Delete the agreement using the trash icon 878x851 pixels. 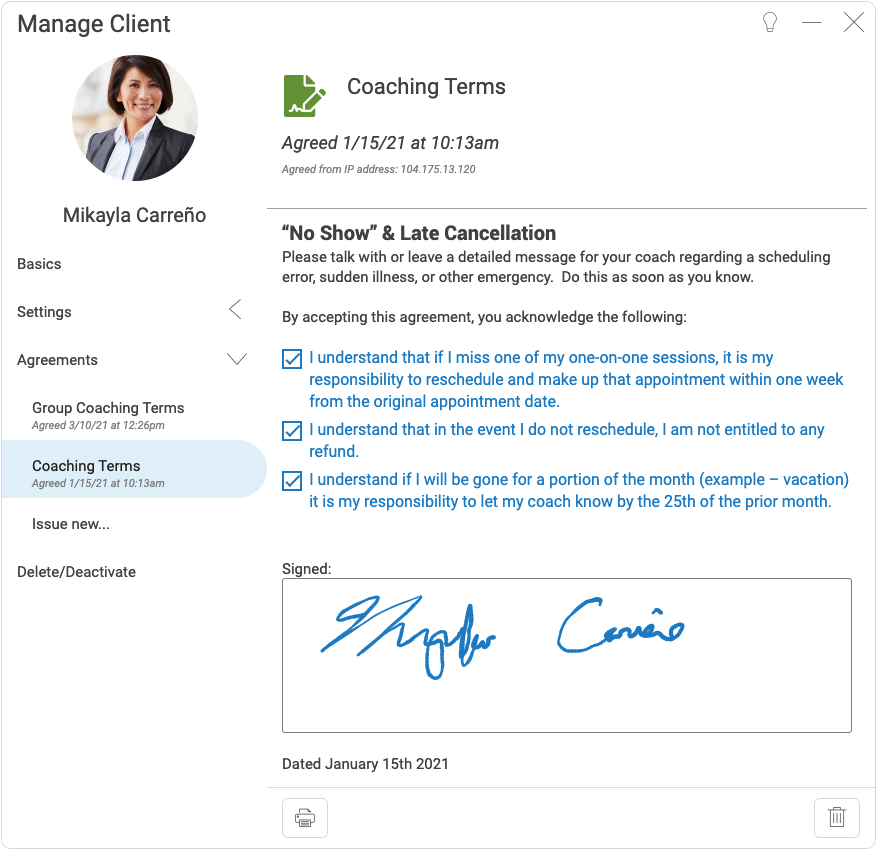coord(837,818)
